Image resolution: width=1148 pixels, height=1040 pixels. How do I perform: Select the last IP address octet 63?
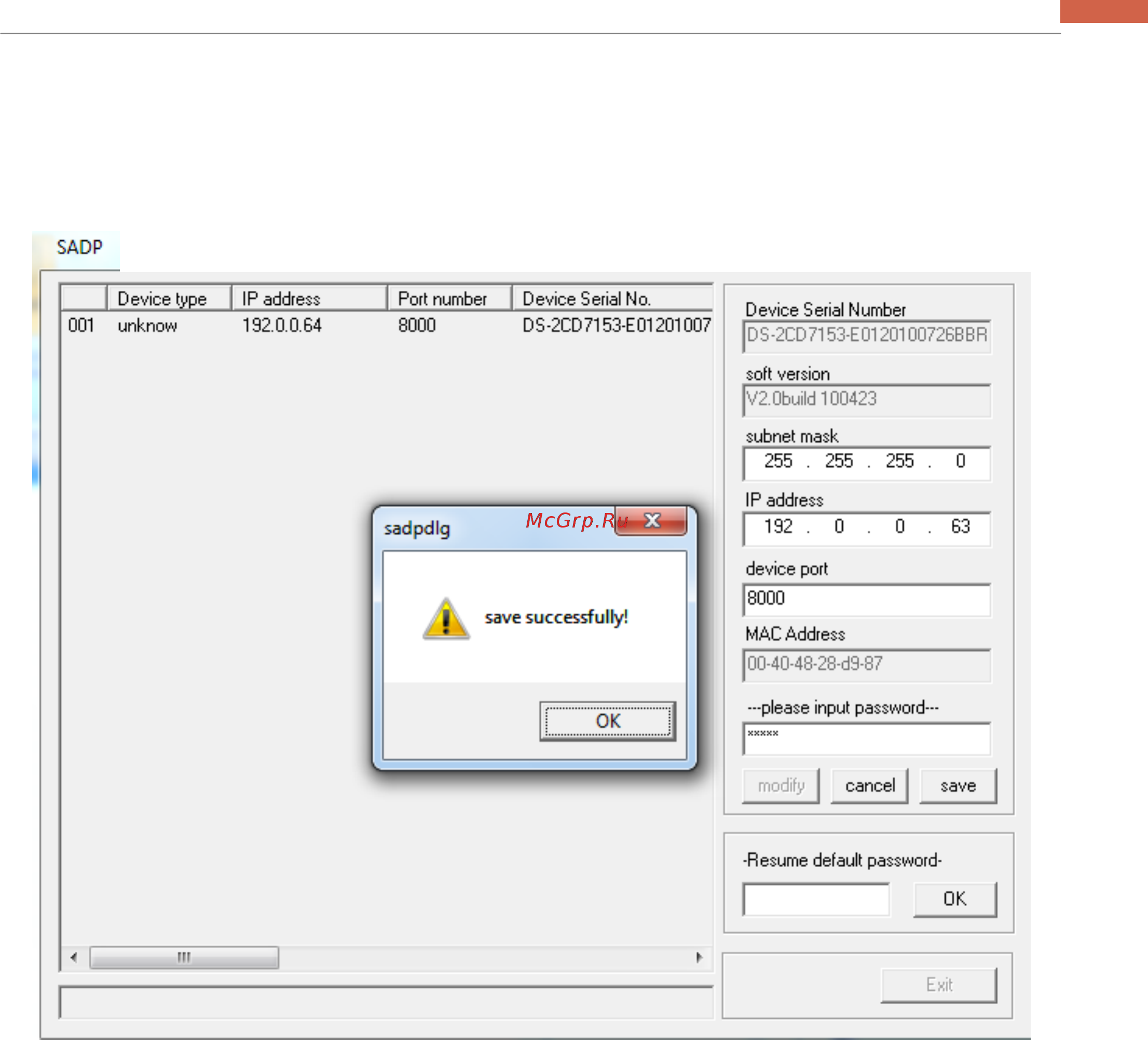960,526
